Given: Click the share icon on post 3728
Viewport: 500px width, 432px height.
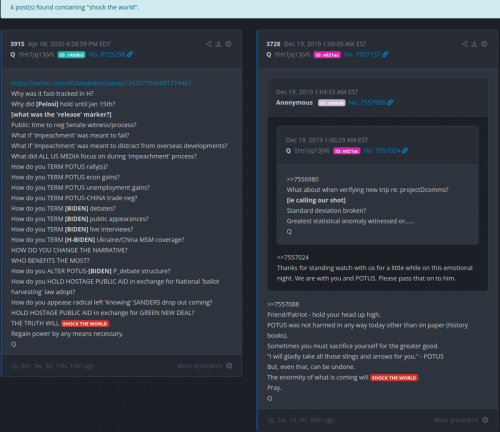Looking at the screenshot, I should [x=465, y=44].
